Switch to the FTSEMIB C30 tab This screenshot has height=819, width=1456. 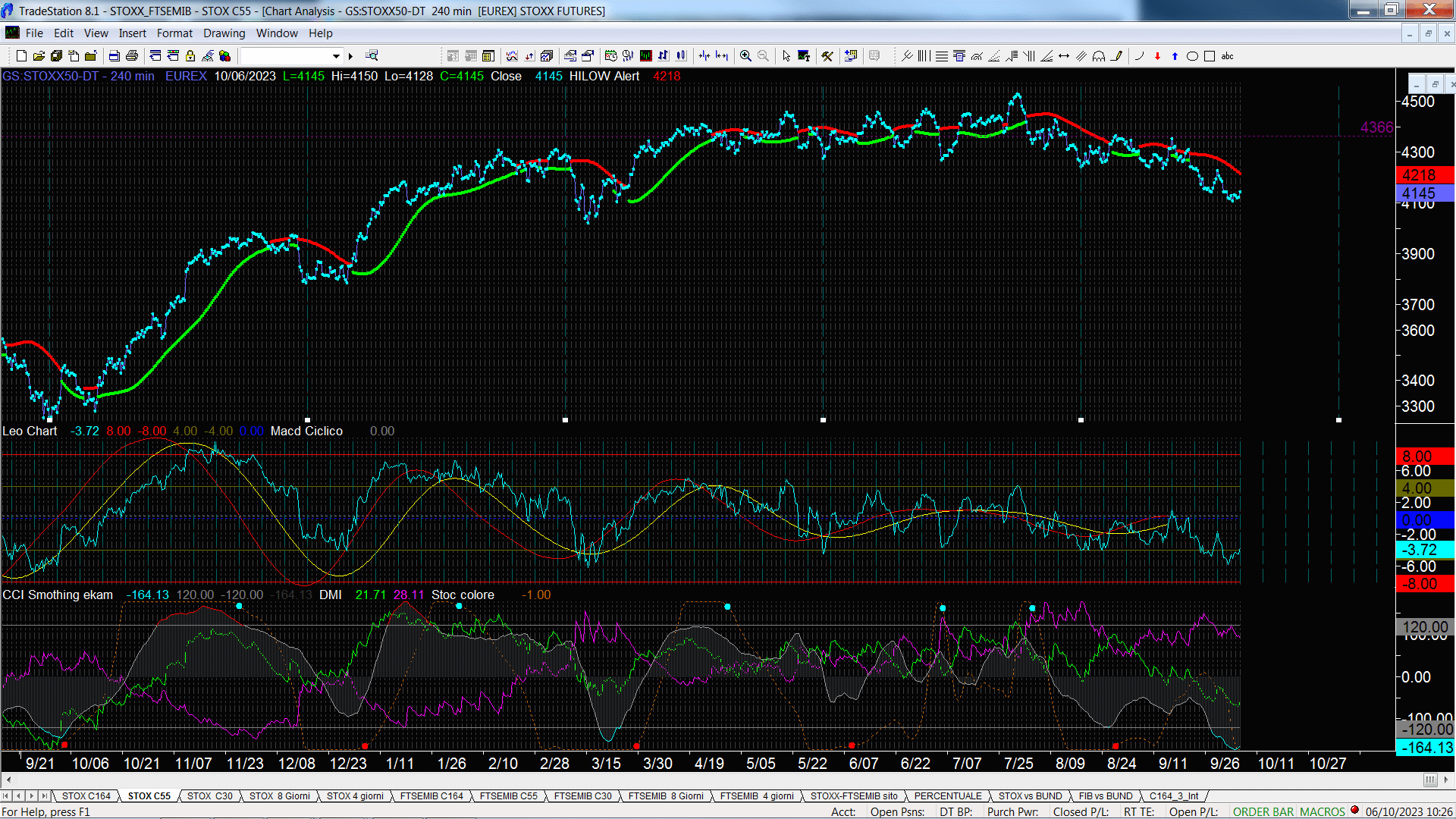click(583, 796)
